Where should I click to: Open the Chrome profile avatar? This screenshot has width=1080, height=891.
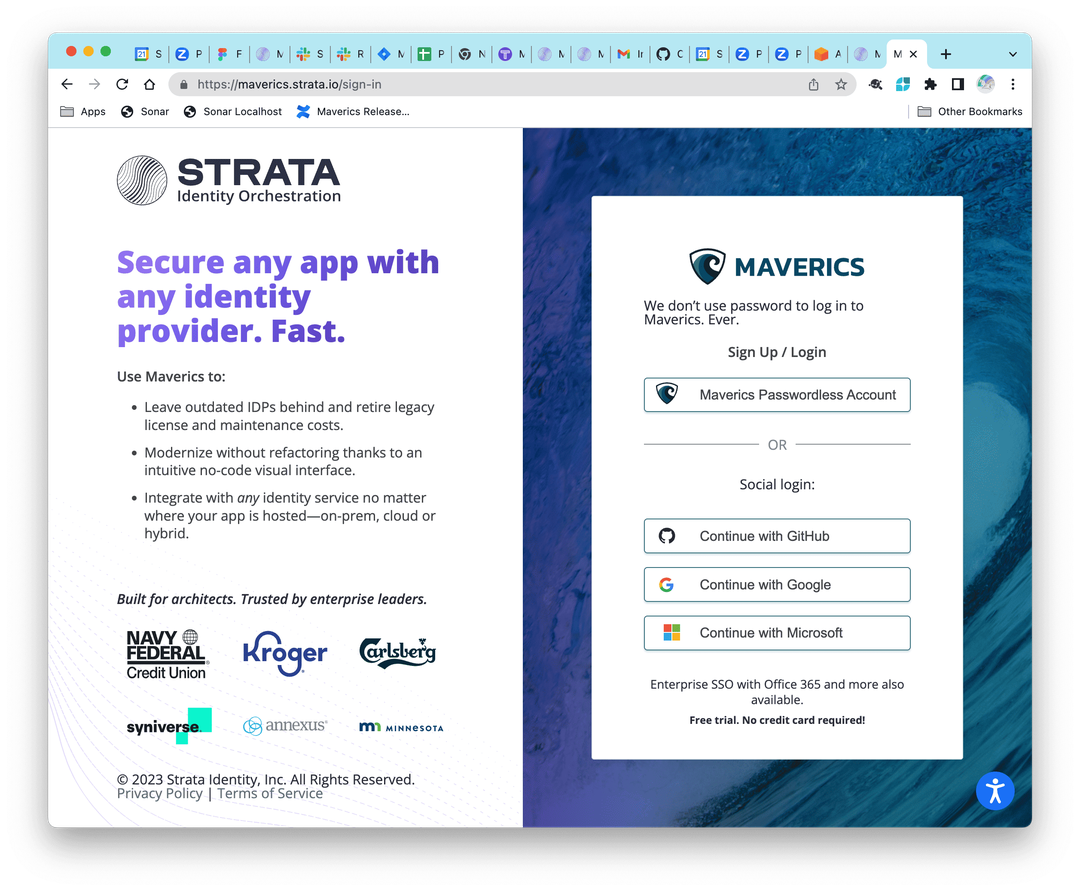(x=986, y=84)
